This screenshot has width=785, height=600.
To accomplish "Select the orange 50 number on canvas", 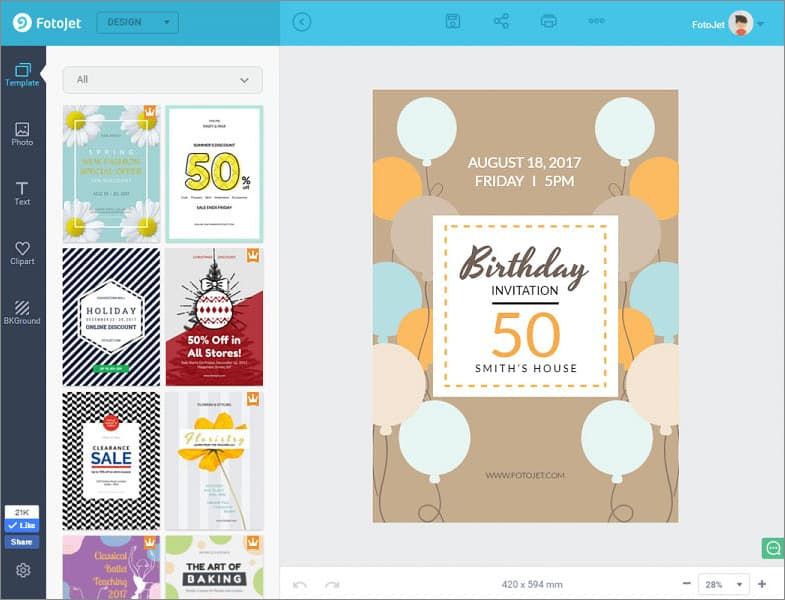I will pos(525,334).
